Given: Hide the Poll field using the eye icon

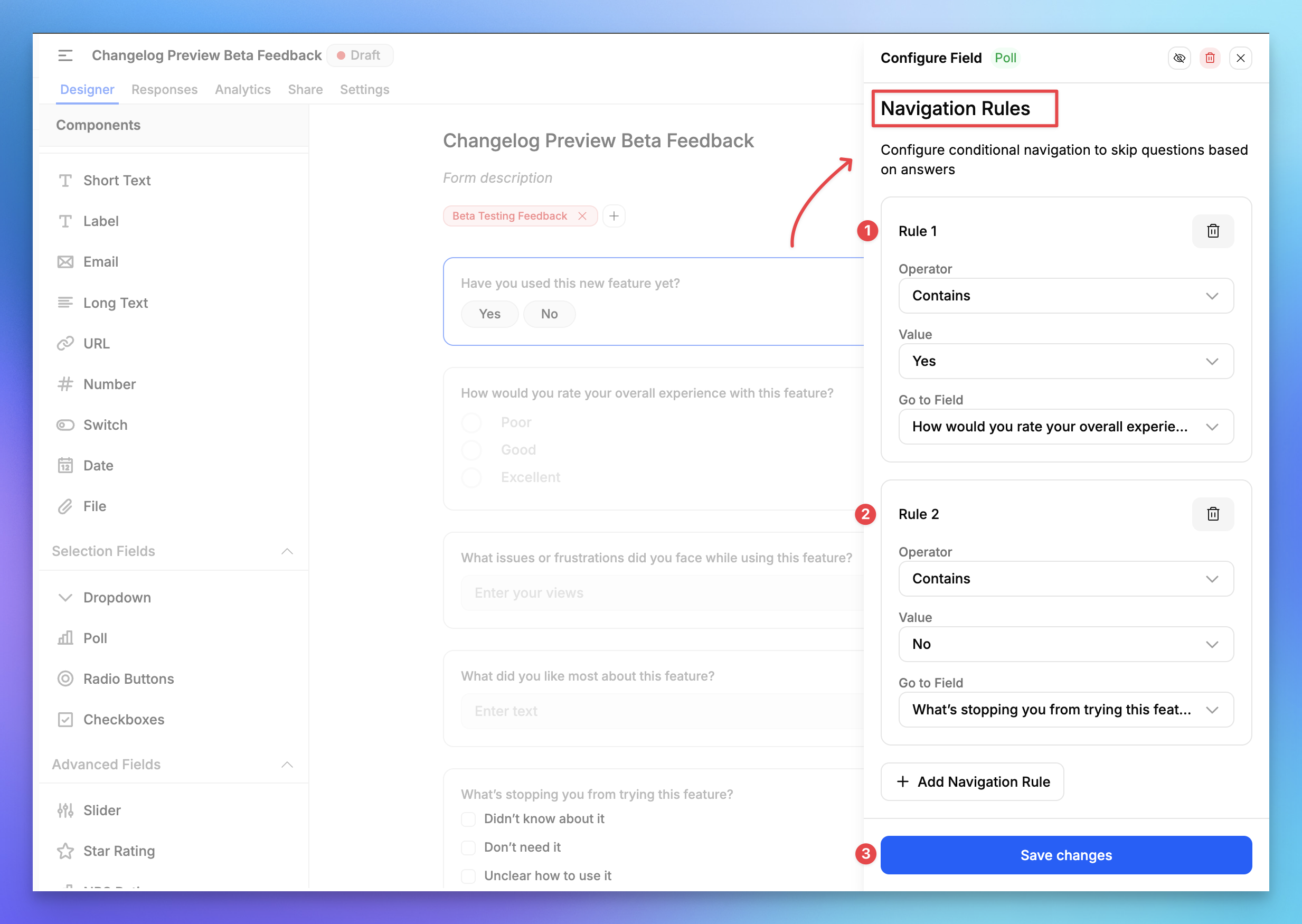Looking at the screenshot, I should (x=1179, y=58).
